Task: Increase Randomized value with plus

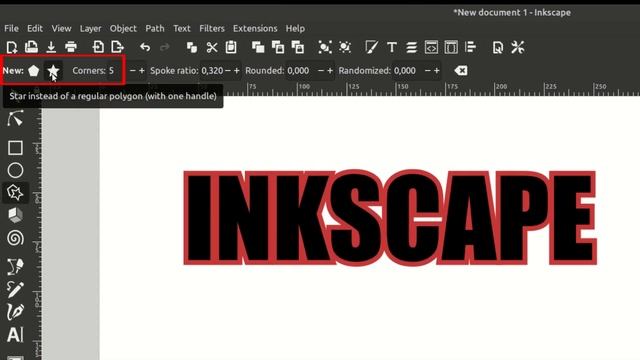Action: 437,71
